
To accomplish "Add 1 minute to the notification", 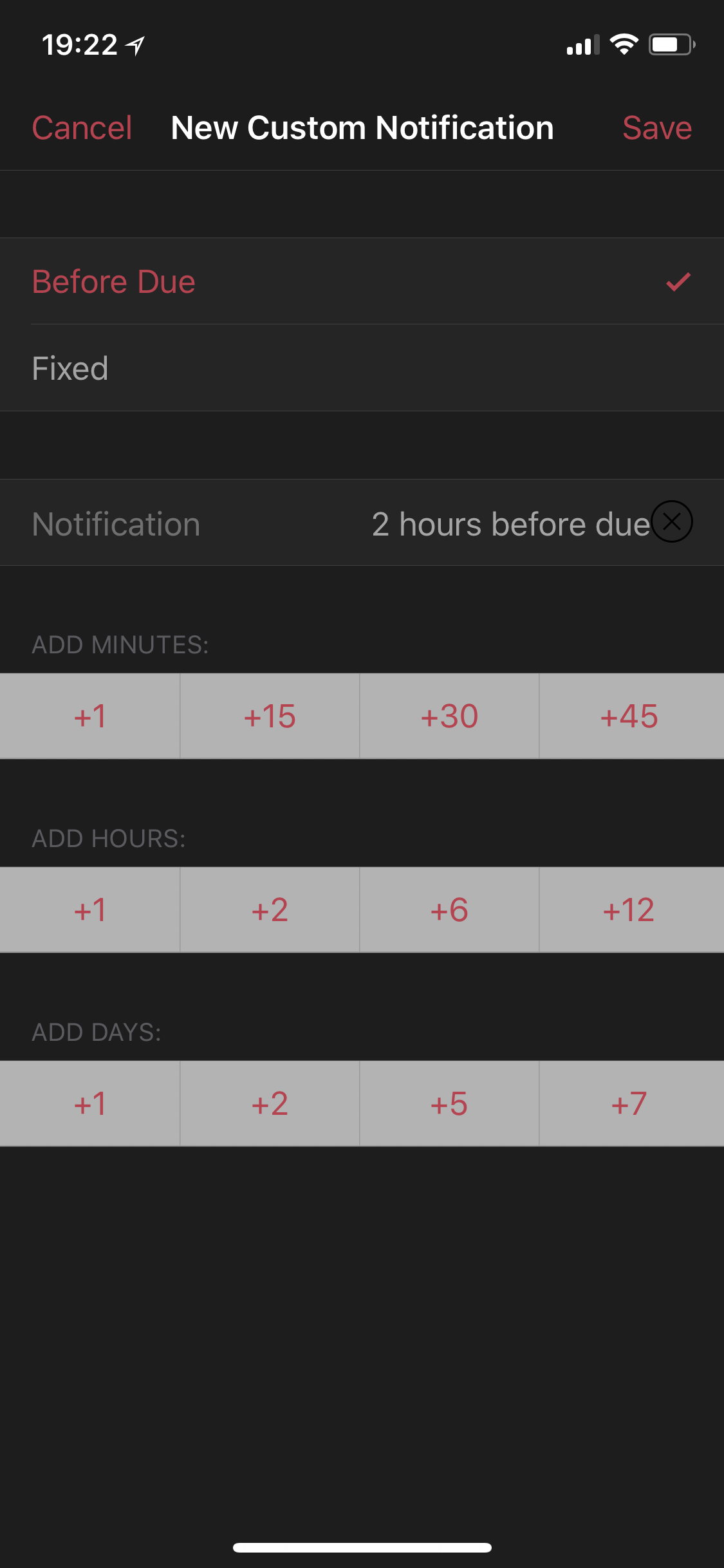I will (x=89, y=716).
